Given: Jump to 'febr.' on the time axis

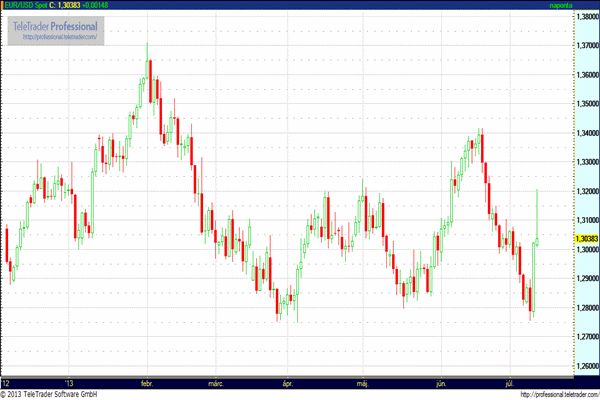Looking at the screenshot, I should coord(144,383).
